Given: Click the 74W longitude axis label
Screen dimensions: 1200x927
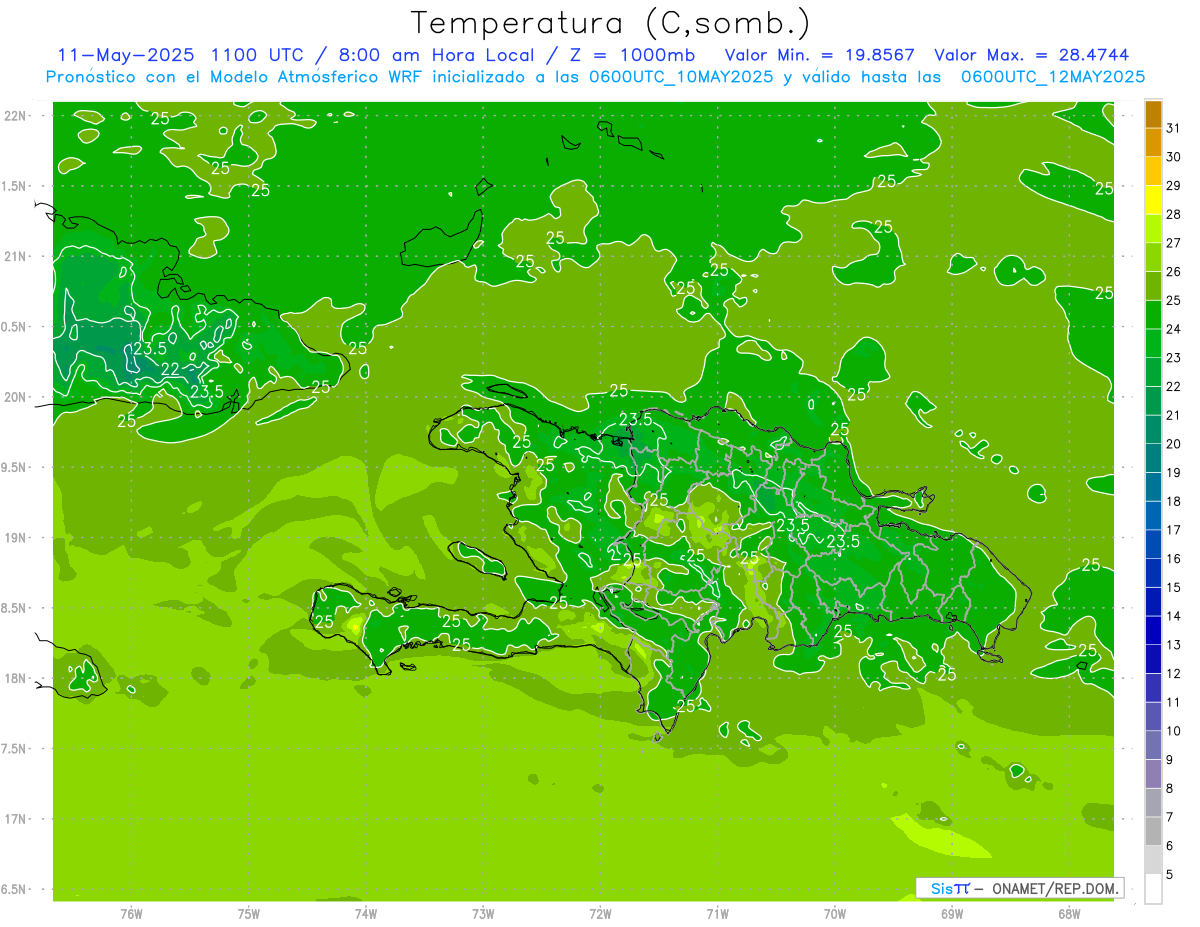Looking at the screenshot, I should [x=366, y=914].
